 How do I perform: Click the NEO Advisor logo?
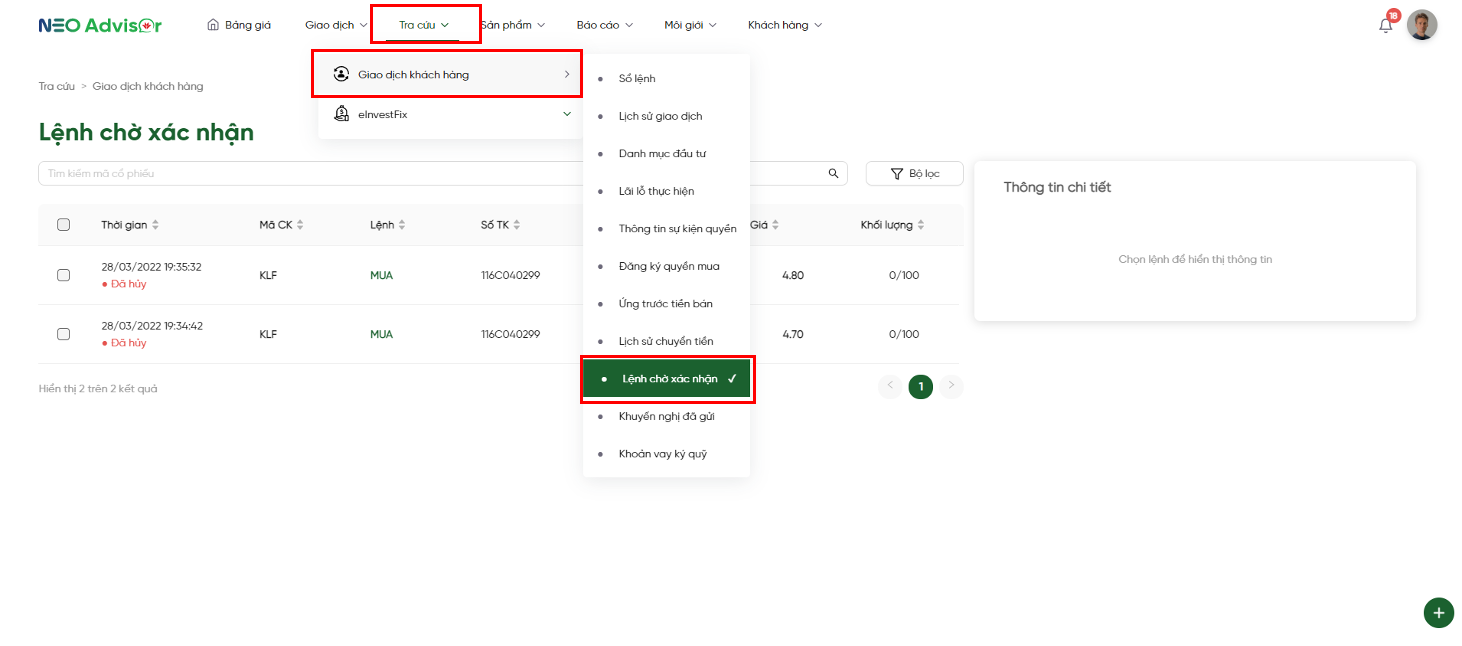(100, 25)
